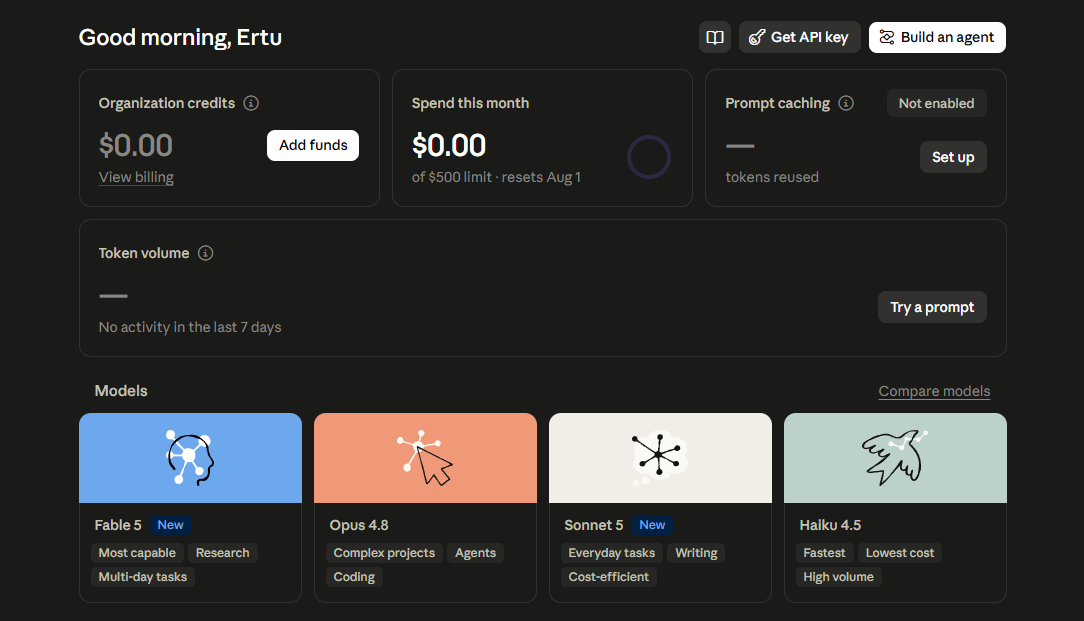Click the Set up button for prompt caching

[x=953, y=157]
